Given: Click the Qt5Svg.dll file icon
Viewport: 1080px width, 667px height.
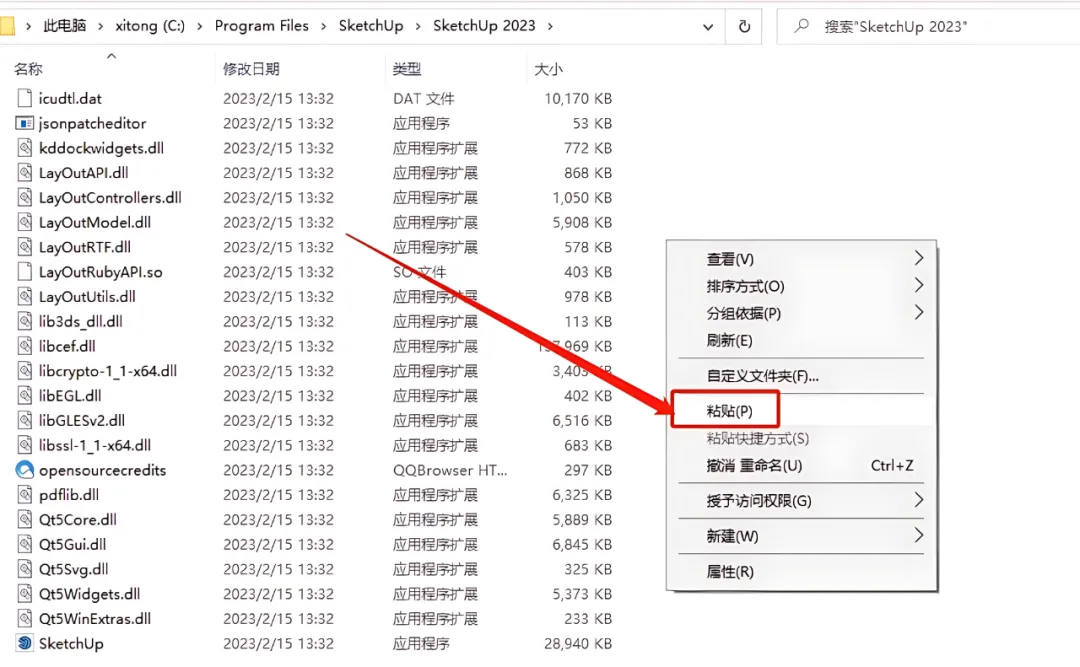Looking at the screenshot, I should tap(25, 570).
